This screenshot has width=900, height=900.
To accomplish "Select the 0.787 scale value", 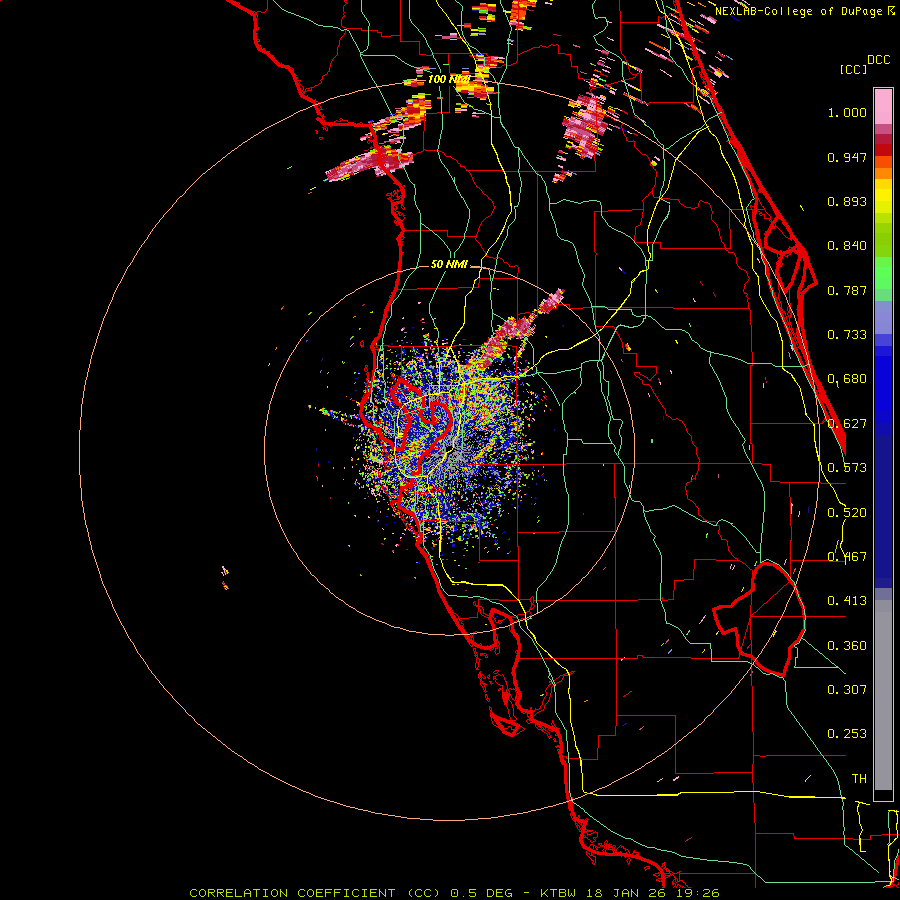I will (x=847, y=290).
